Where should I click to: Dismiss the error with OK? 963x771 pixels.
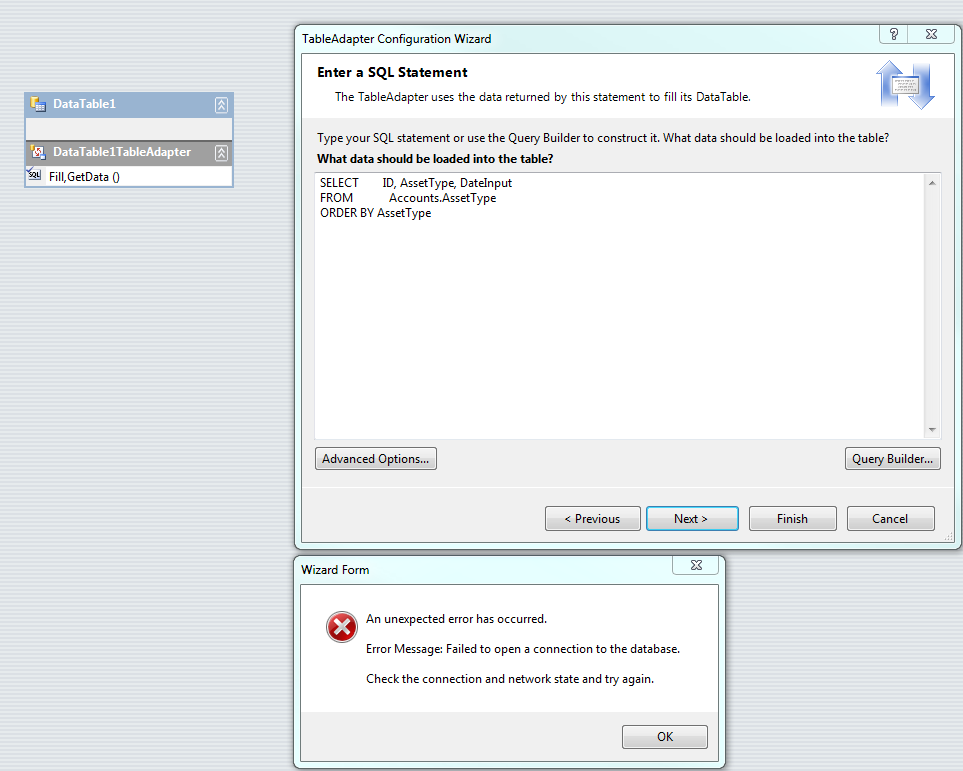(x=665, y=737)
